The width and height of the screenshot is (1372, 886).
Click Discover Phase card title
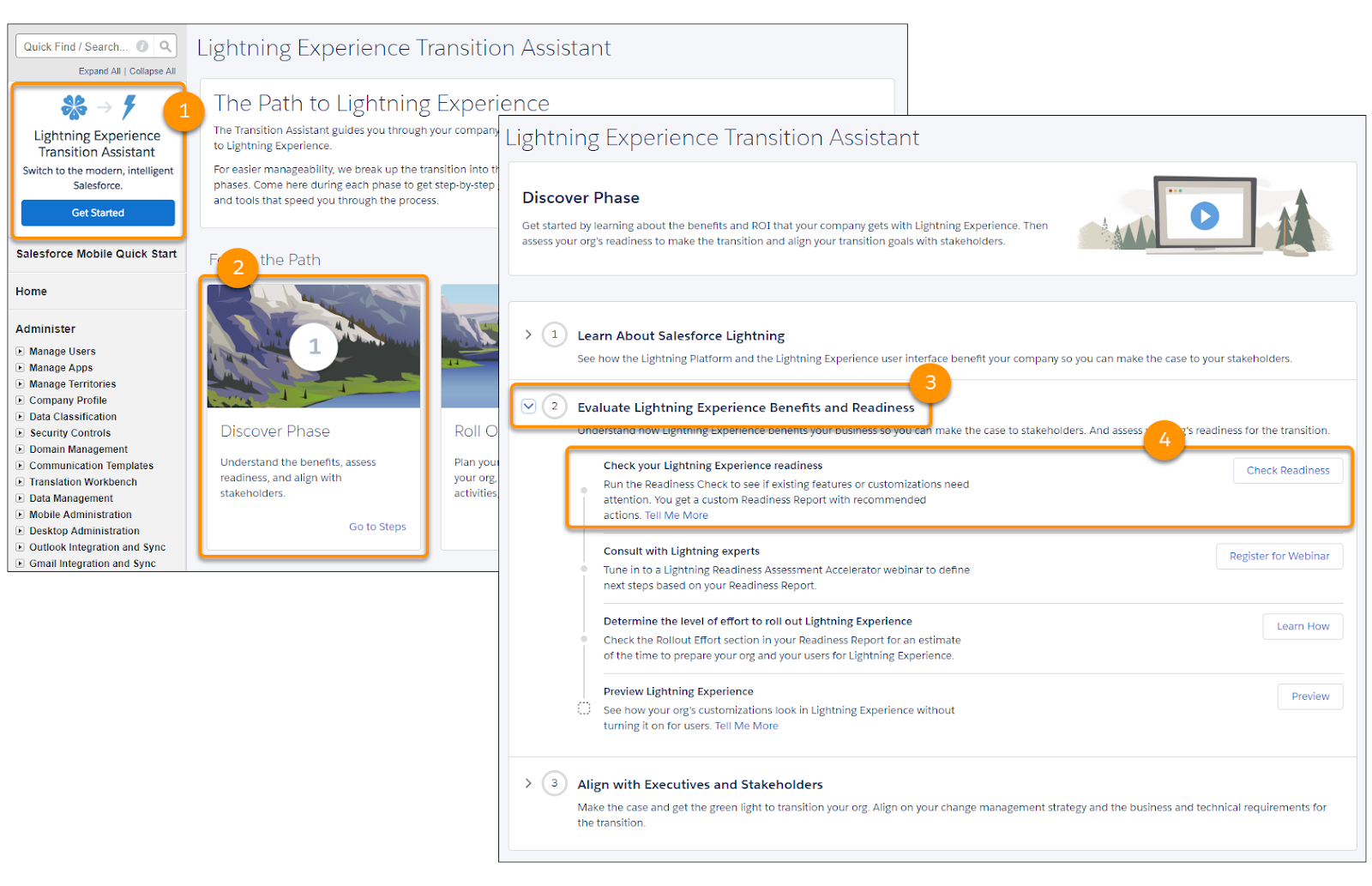[275, 431]
